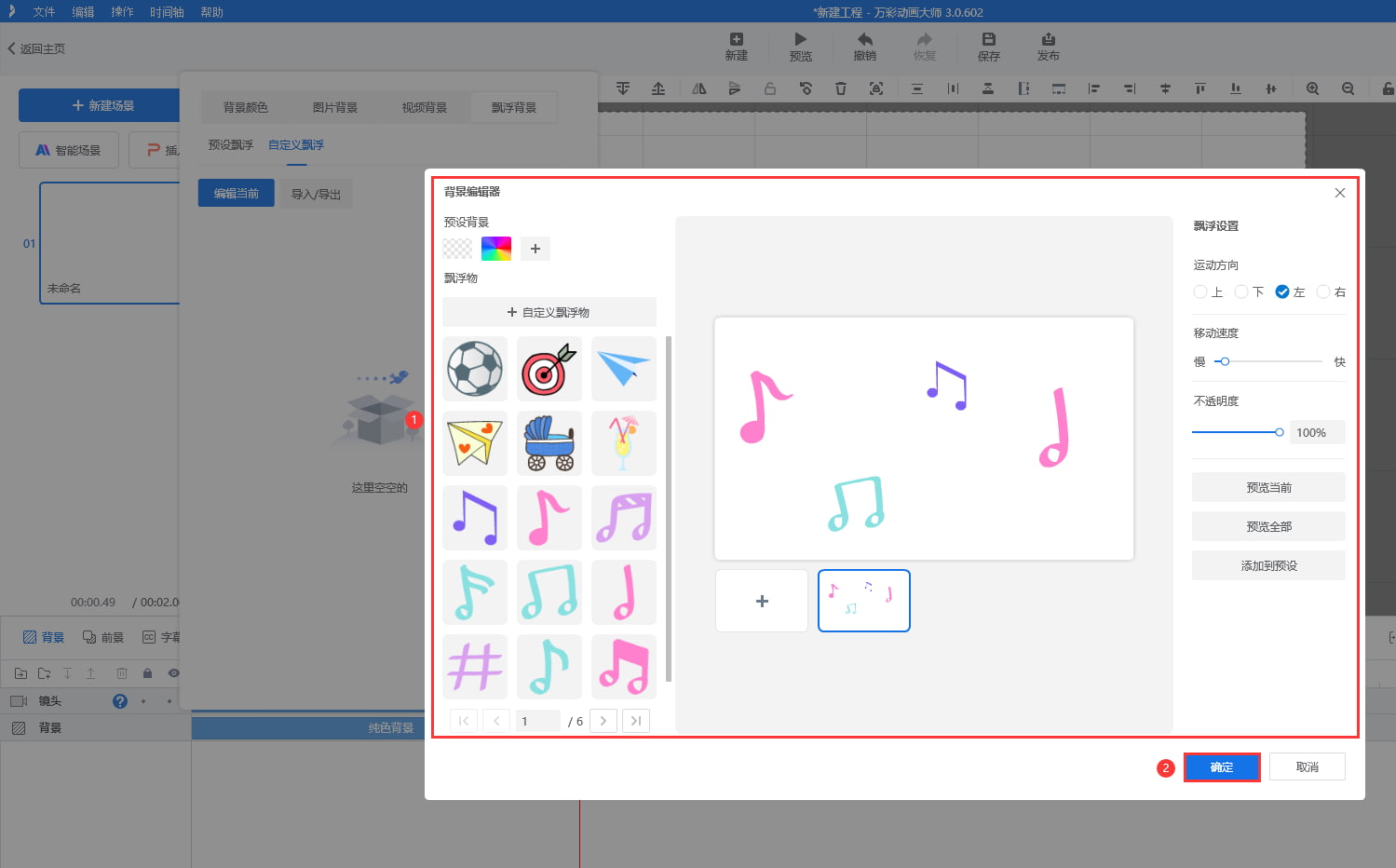1396x868 pixels.
Task: Set motion direction to down (下)
Action: click(x=1241, y=292)
